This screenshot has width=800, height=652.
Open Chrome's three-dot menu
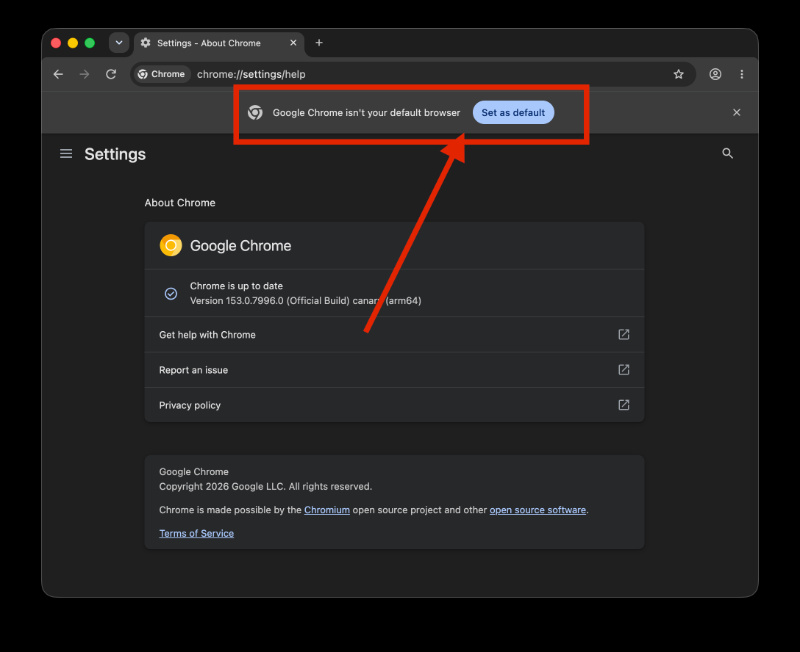741,74
